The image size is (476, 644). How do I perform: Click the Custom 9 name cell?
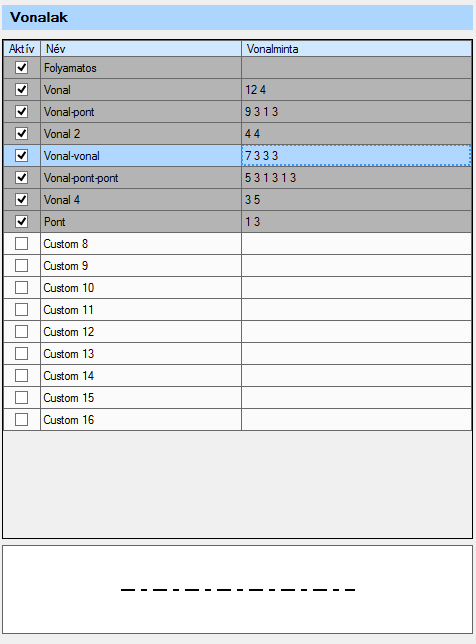(x=141, y=266)
